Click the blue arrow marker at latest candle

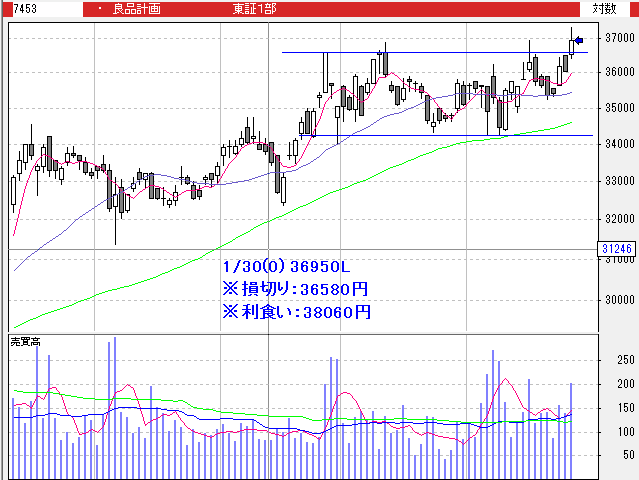(x=579, y=41)
